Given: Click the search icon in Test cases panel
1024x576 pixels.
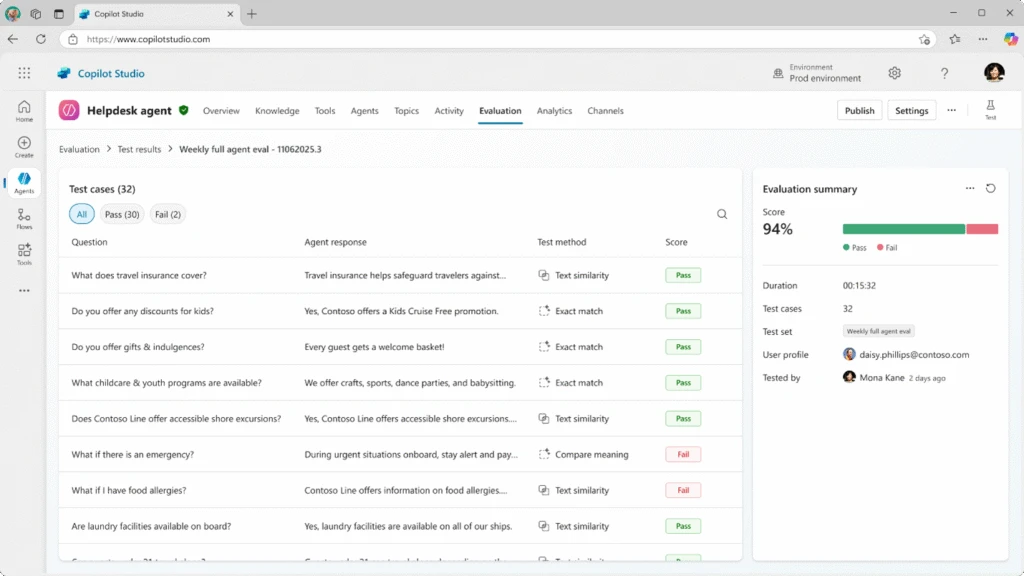Looking at the screenshot, I should point(722,213).
